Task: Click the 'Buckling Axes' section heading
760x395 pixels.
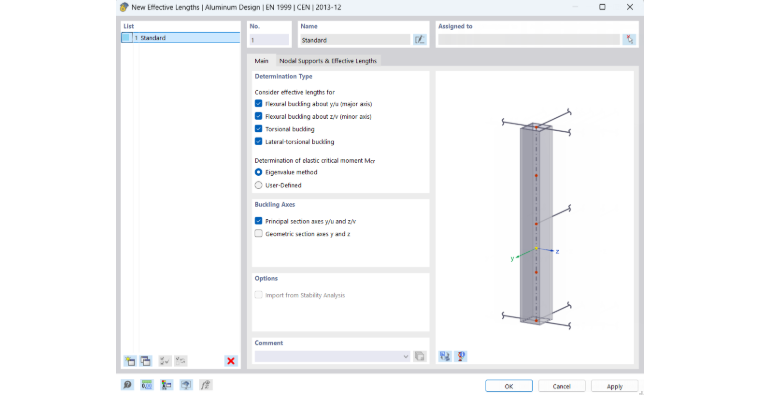Action: [275, 205]
